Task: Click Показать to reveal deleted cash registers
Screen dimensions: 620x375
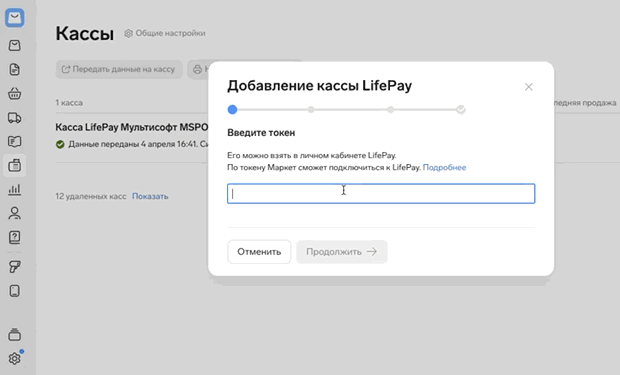Action: [x=150, y=196]
